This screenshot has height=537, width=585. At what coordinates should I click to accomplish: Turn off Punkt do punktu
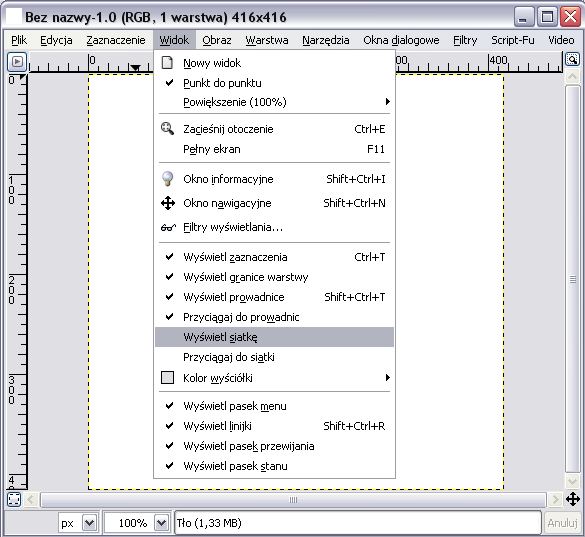point(275,83)
